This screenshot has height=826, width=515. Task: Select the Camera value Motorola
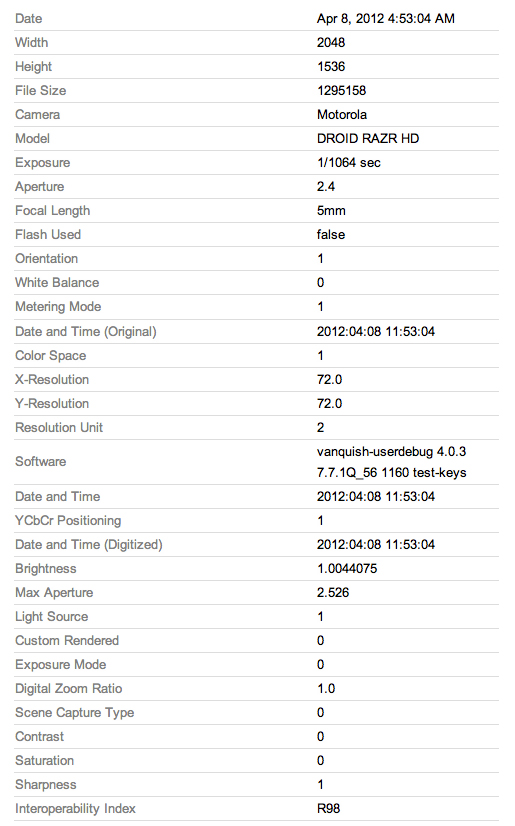coord(342,114)
